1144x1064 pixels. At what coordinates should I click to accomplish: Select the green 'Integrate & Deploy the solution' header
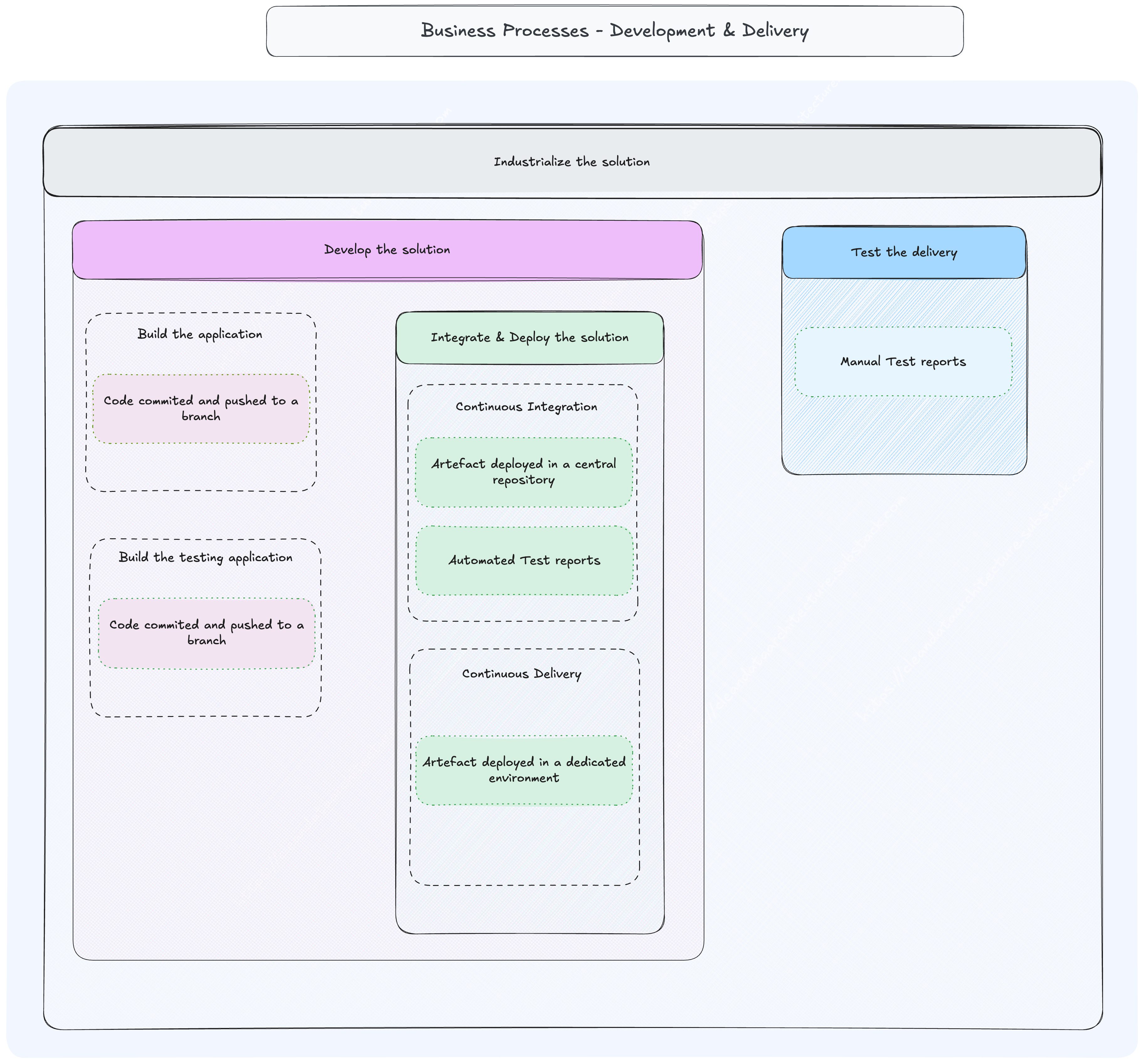[x=529, y=338]
